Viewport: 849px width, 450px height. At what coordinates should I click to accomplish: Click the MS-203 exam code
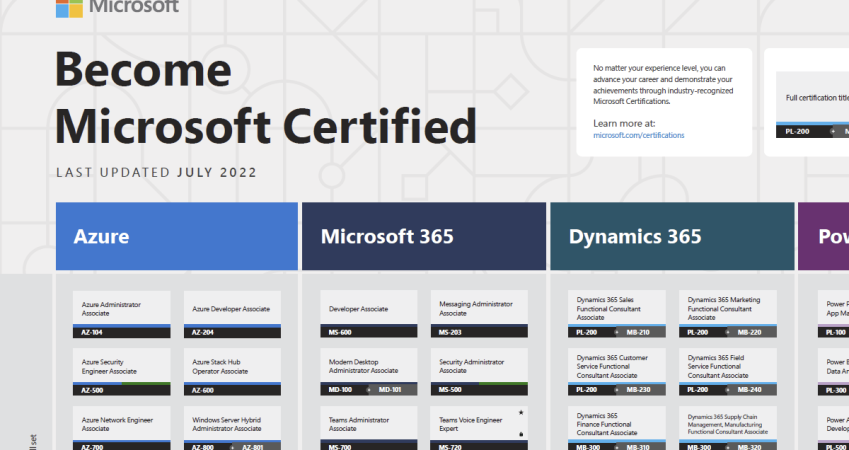pos(450,332)
